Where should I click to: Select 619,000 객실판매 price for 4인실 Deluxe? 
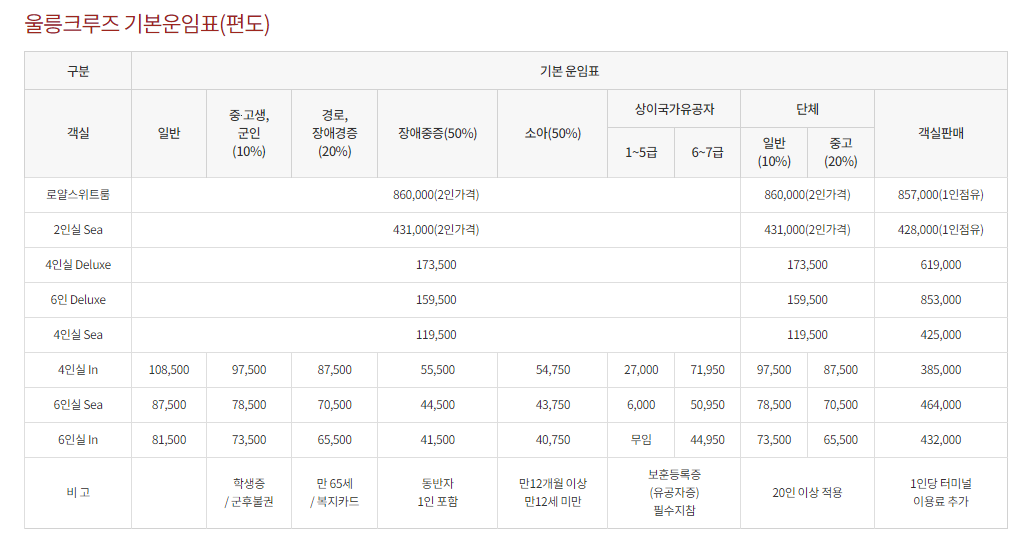click(x=941, y=265)
